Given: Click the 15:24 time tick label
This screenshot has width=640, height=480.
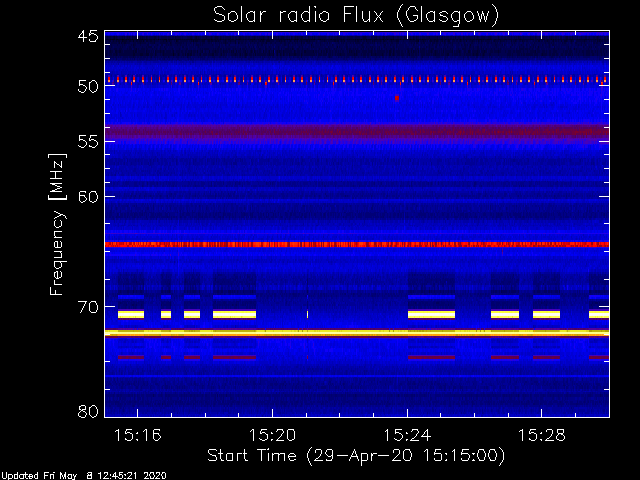Looking at the screenshot, I should click(407, 436).
